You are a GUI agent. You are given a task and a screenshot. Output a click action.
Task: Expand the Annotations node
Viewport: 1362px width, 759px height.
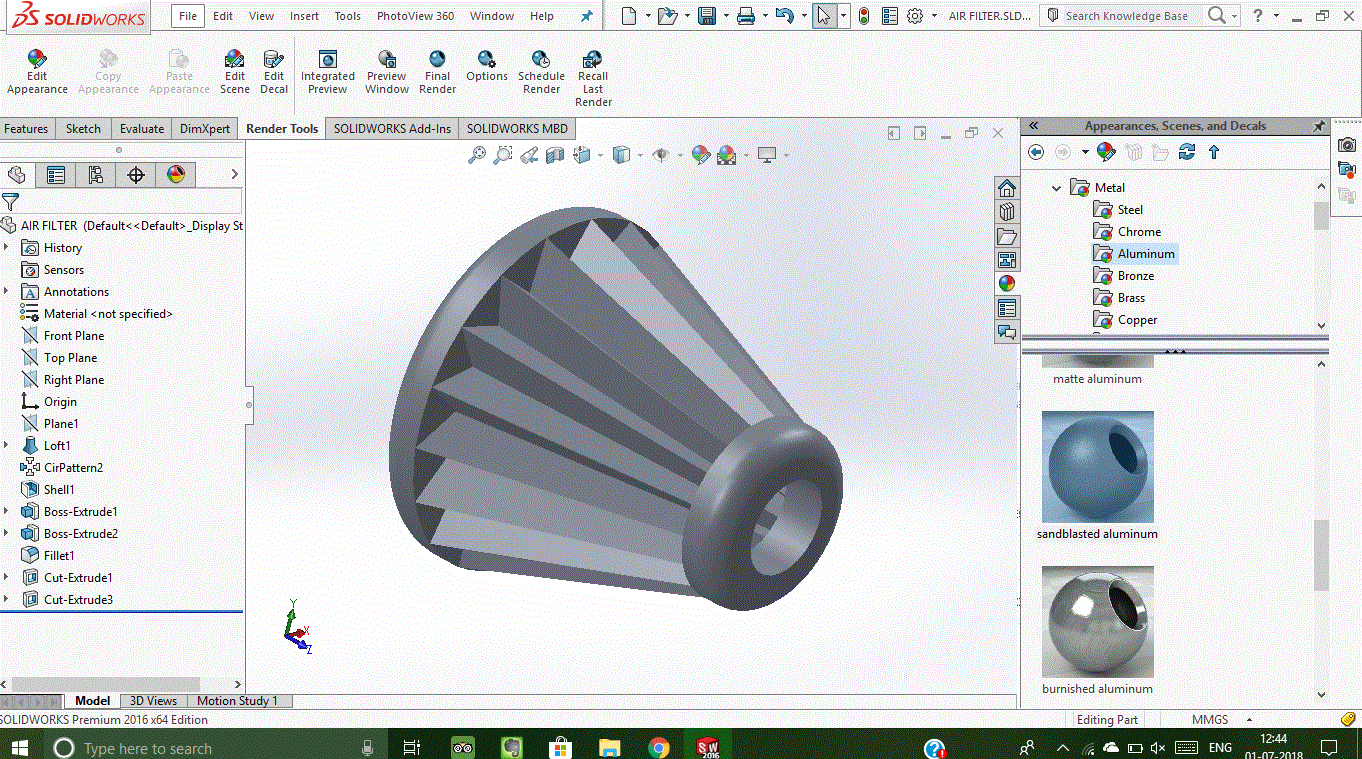pyautogui.click(x=7, y=292)
